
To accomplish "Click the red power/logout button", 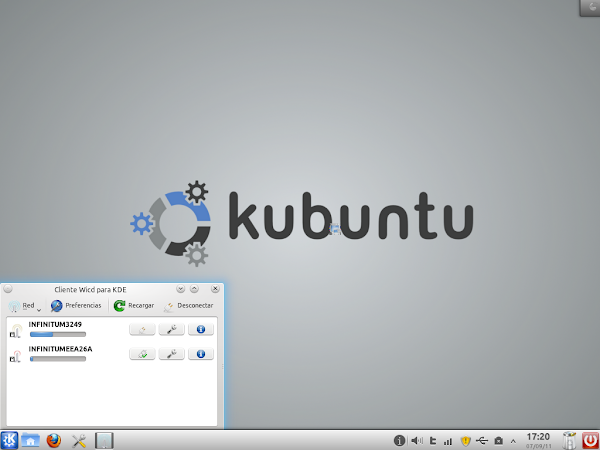I will 590,440.
